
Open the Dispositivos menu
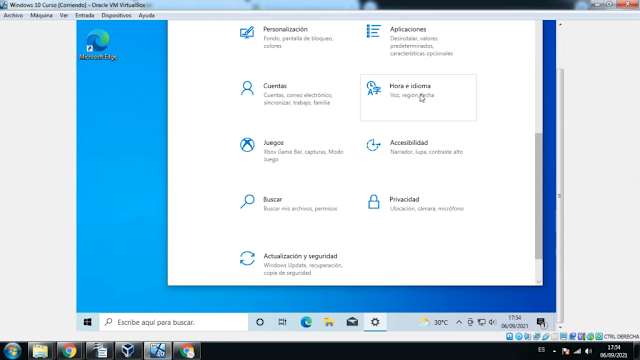[116, 16]
